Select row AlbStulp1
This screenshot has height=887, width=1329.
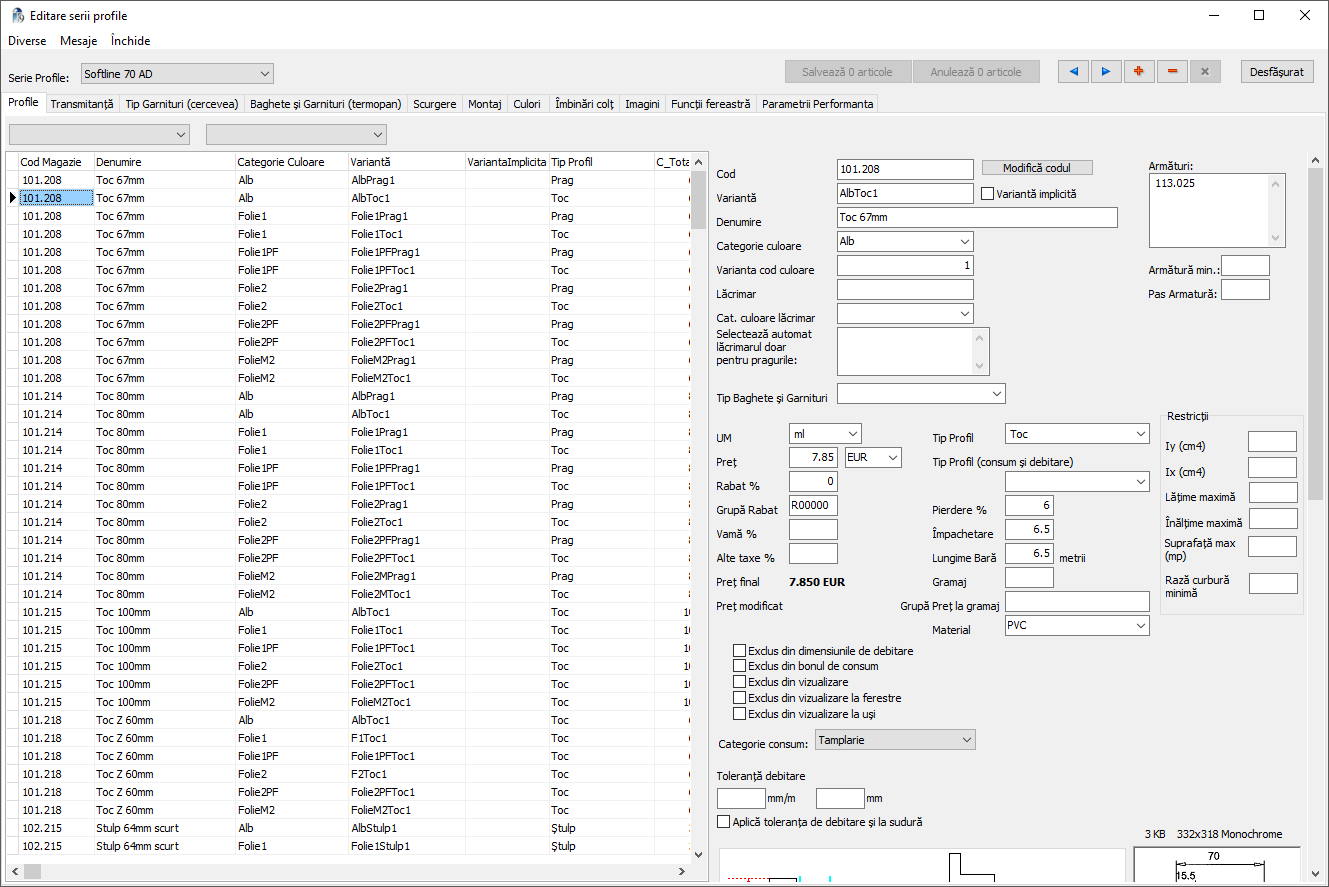pyautogui.click(x=348, y=828)
